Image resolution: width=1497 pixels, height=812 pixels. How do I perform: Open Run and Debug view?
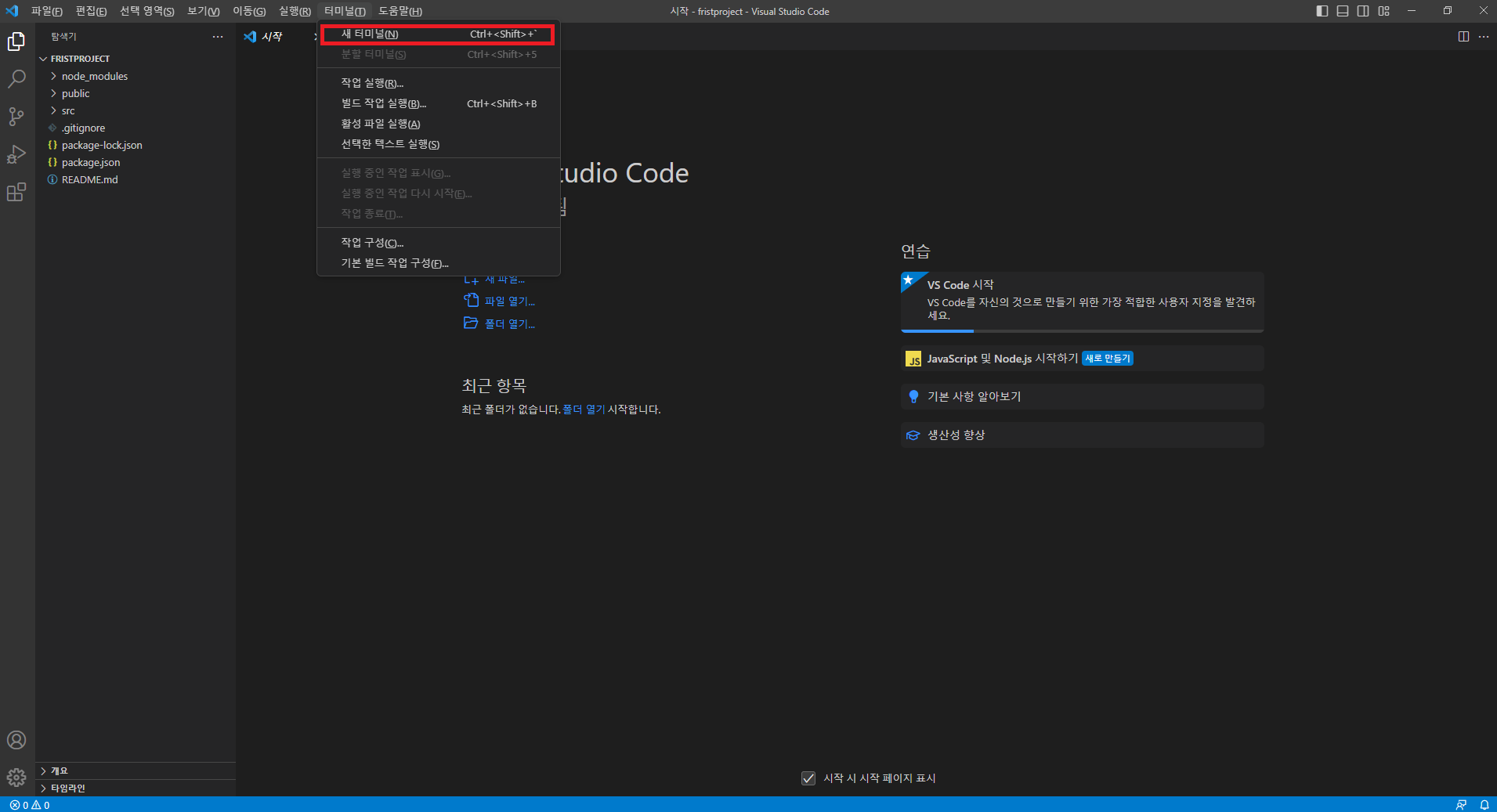[x=16, y=154]
